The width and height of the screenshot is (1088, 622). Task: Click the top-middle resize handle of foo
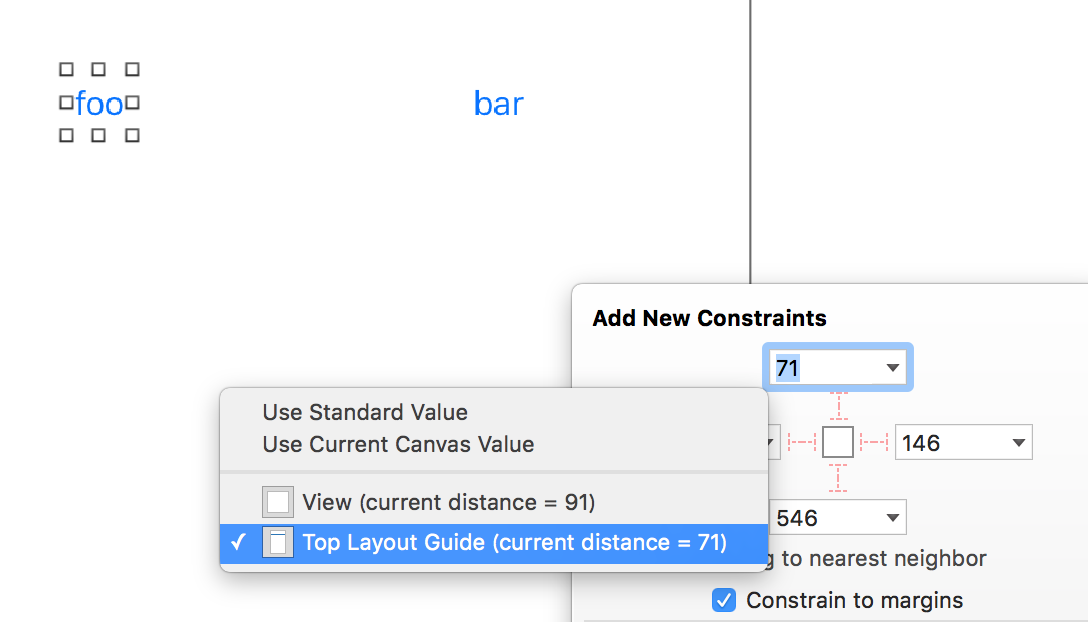99,70
